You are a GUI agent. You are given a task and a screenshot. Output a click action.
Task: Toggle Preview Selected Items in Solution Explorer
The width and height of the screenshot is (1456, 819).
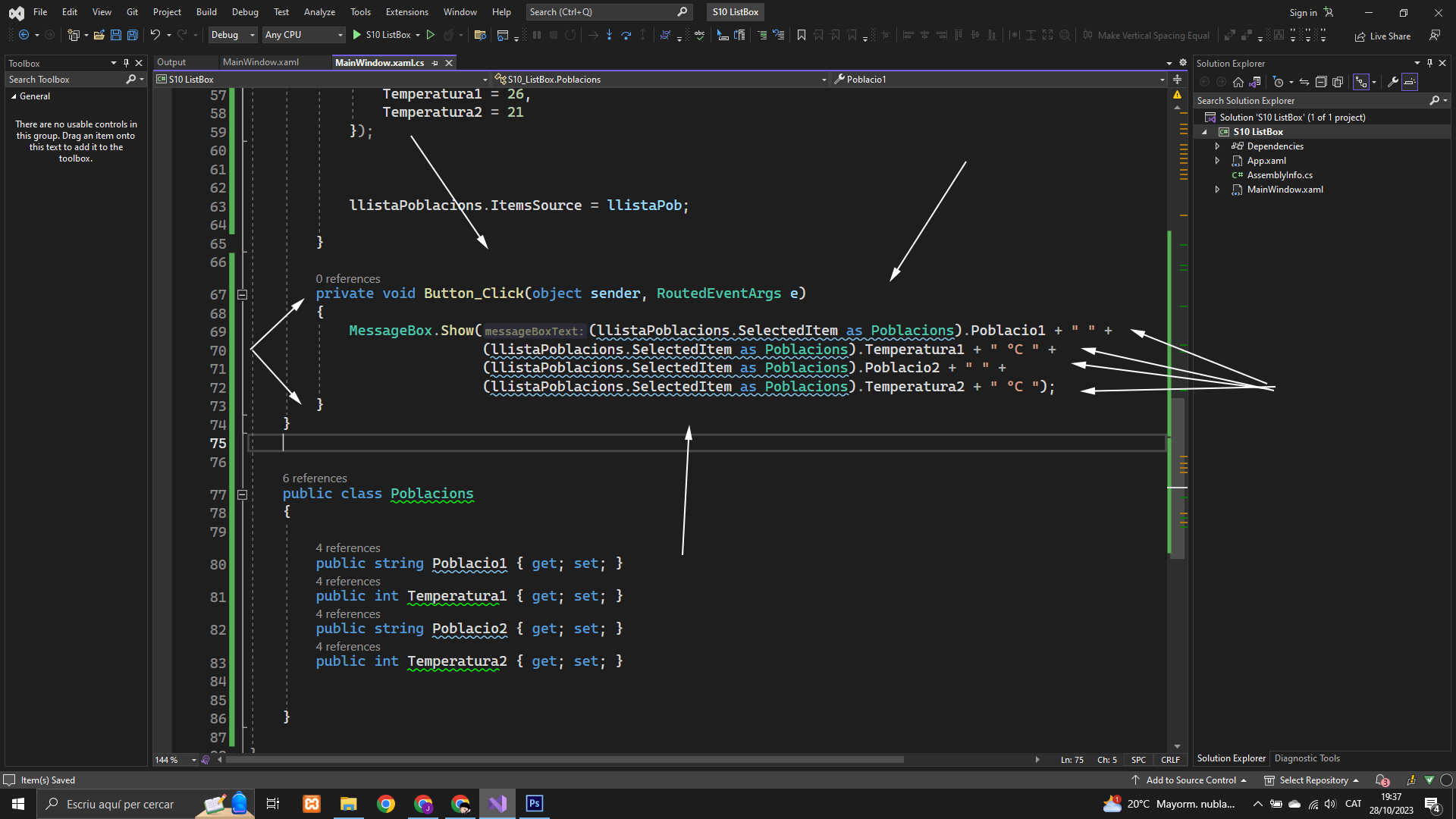click(1410, 82)
